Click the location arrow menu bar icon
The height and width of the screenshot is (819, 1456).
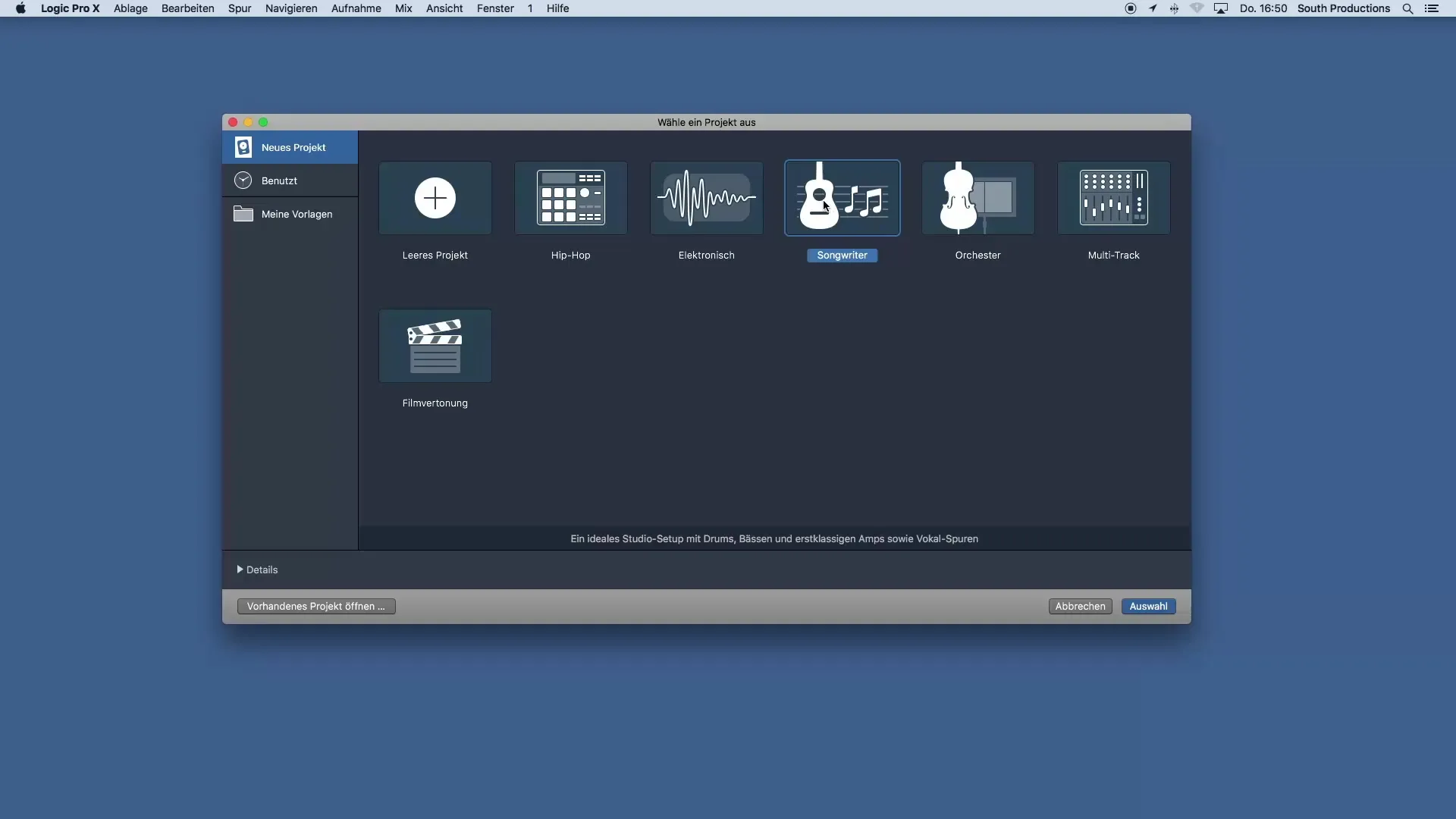coord(1153,9)
